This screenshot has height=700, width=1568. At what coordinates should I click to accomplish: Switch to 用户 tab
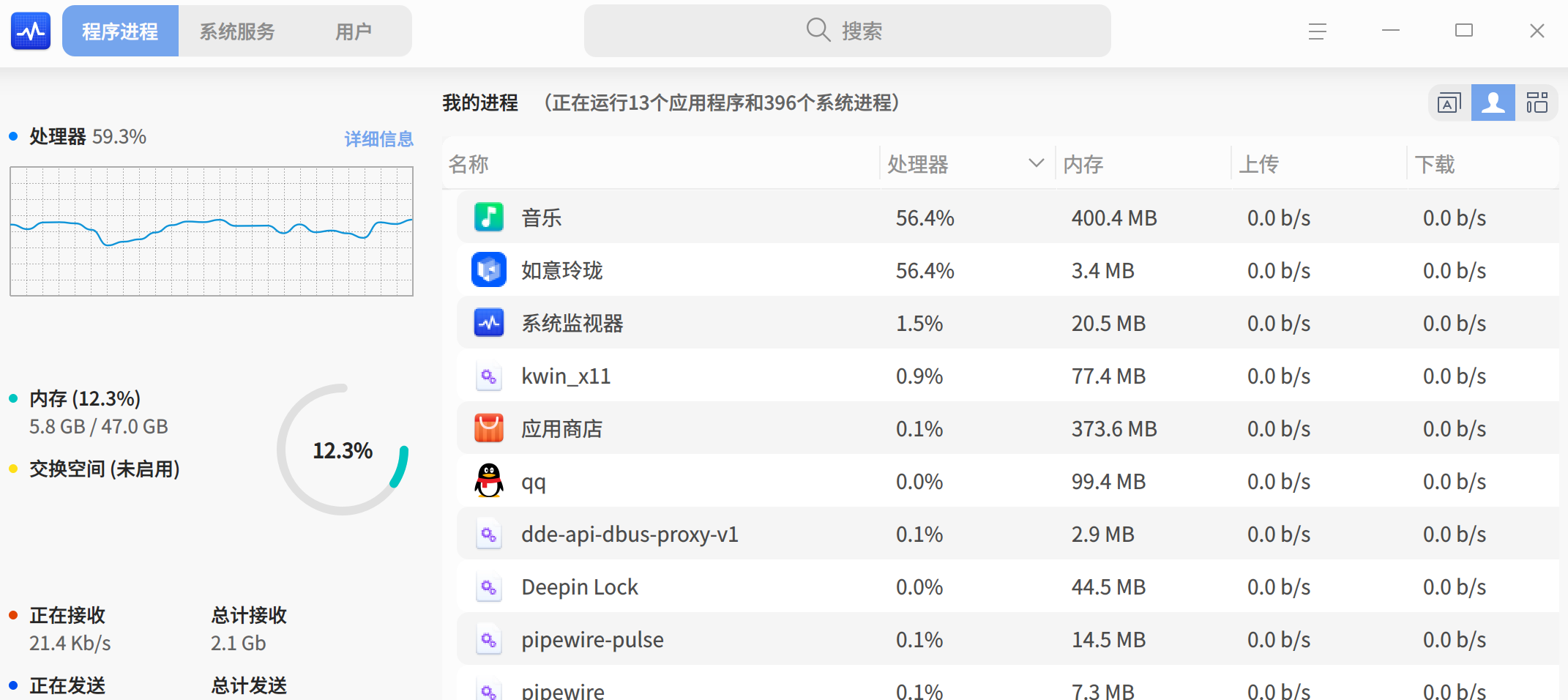354,31
